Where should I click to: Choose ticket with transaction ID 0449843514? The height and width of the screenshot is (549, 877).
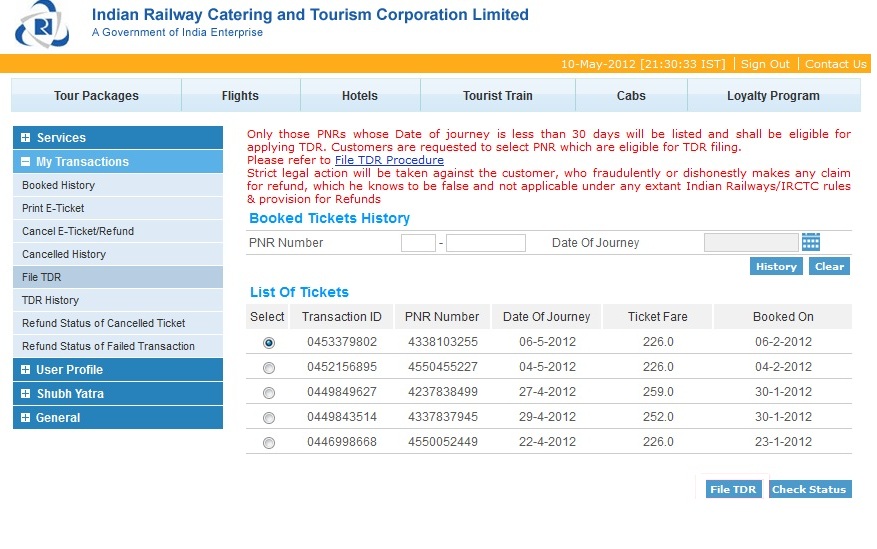coord(268,418)
